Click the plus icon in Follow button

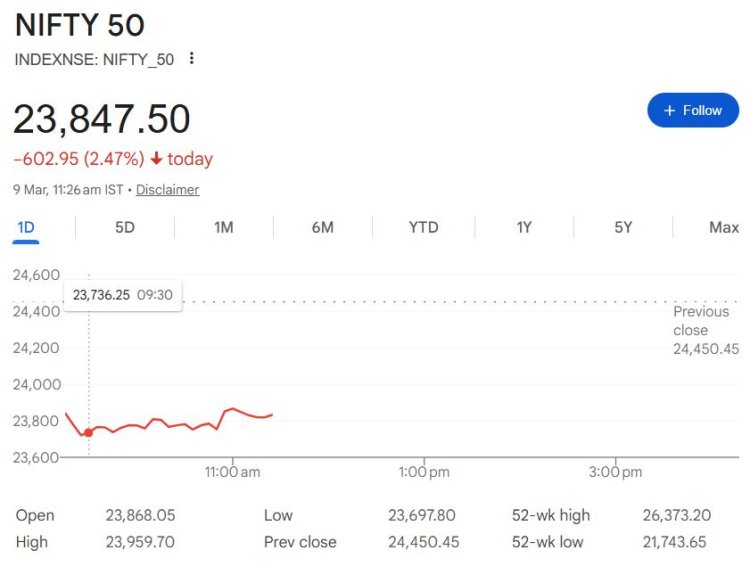[x=670, y=110]
